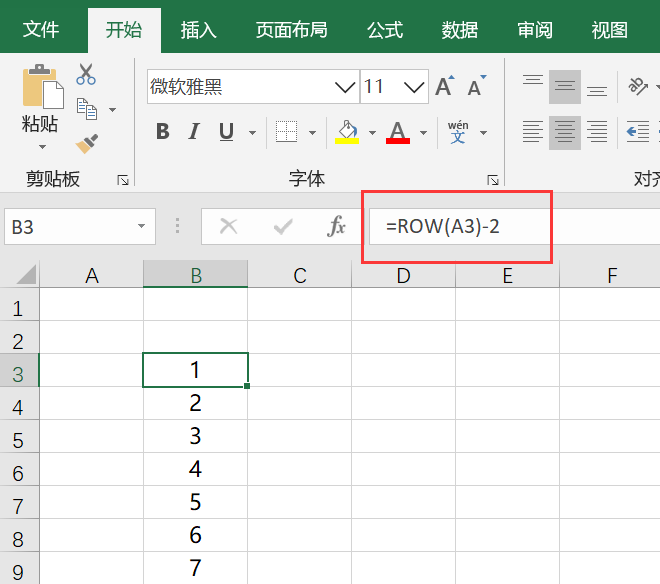The image size is (660, 584).
Task: Select column B header
Action: [x=196, y=276]
